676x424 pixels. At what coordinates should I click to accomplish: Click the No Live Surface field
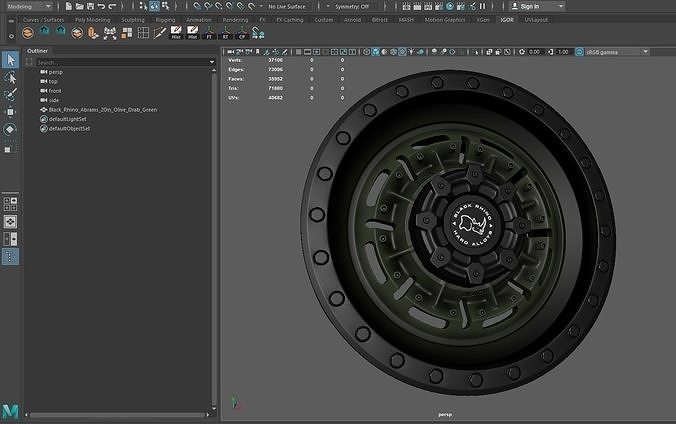coord(287,6)
